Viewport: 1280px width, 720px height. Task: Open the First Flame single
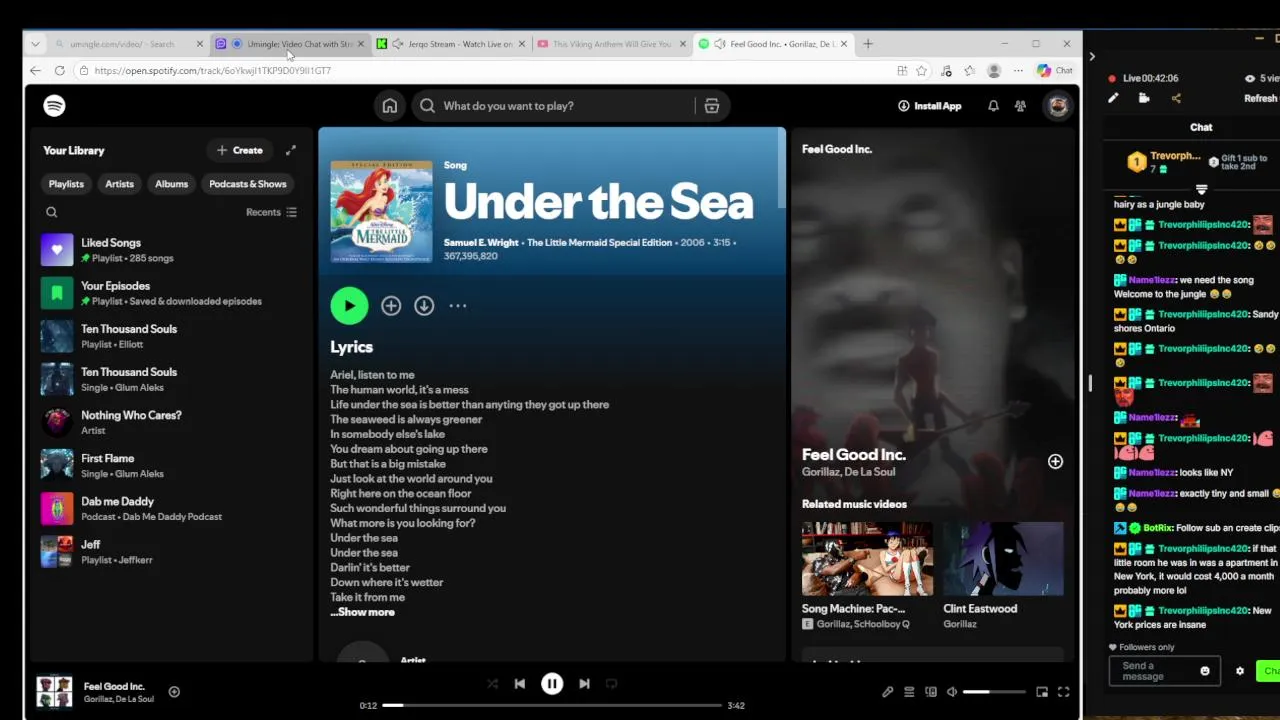coord(170,465)
